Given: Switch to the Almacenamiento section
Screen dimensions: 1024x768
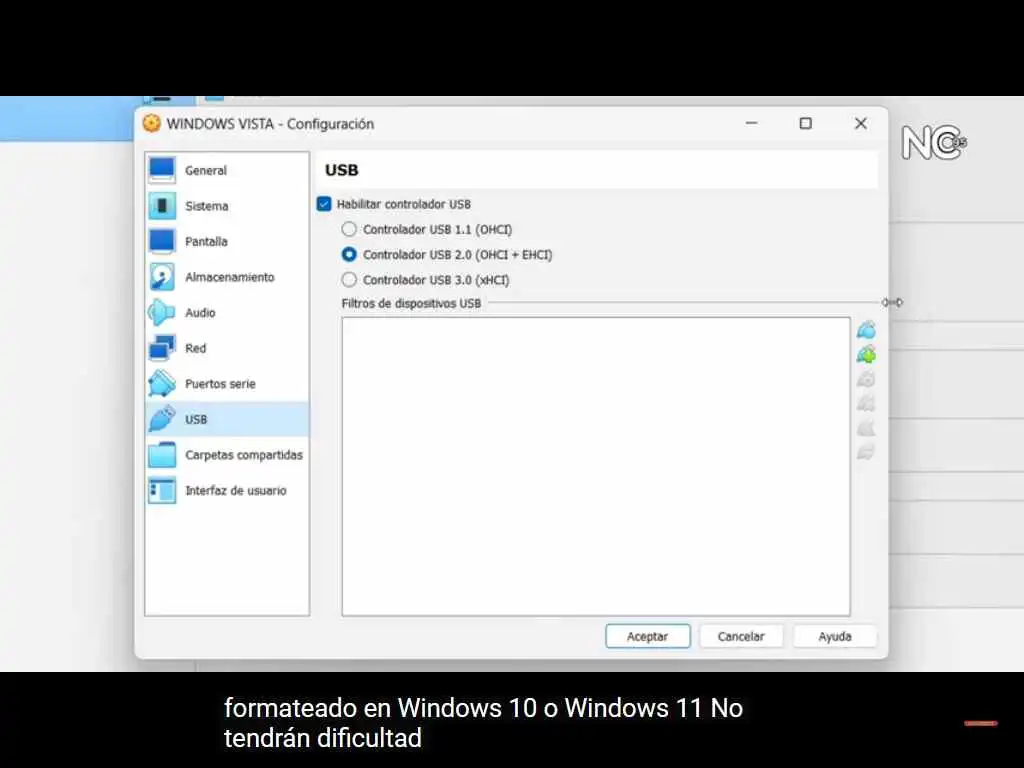Looking at the screenshot, I should tap(227, 277).
